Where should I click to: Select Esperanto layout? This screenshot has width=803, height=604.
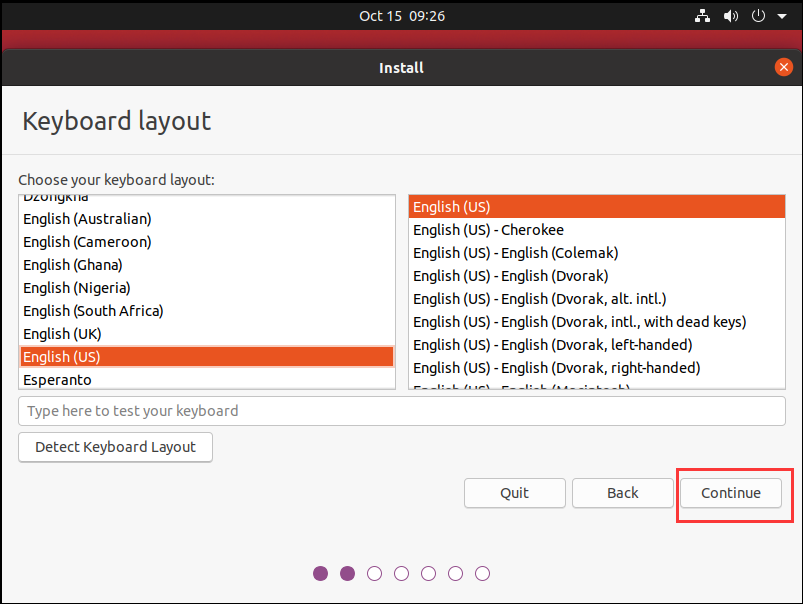(207, 380)
